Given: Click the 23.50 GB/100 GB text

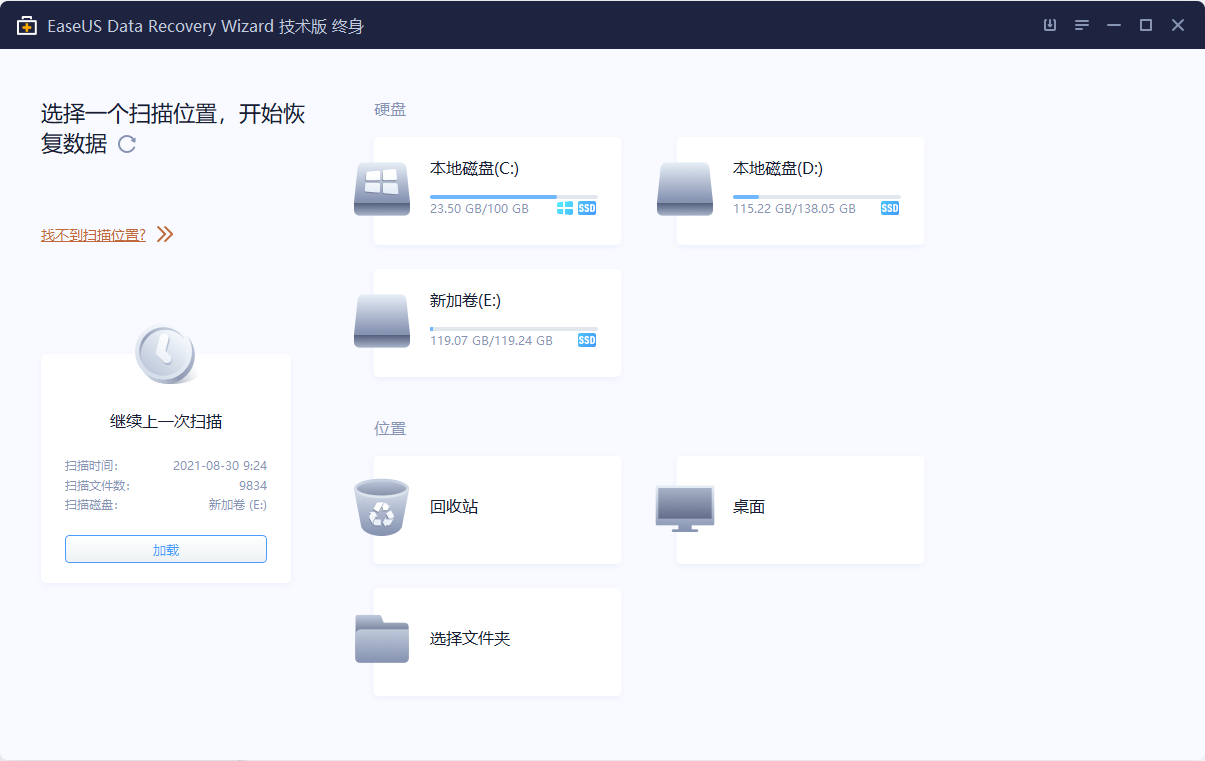Looking at the screenshot, I should click(x=479, y=209).
